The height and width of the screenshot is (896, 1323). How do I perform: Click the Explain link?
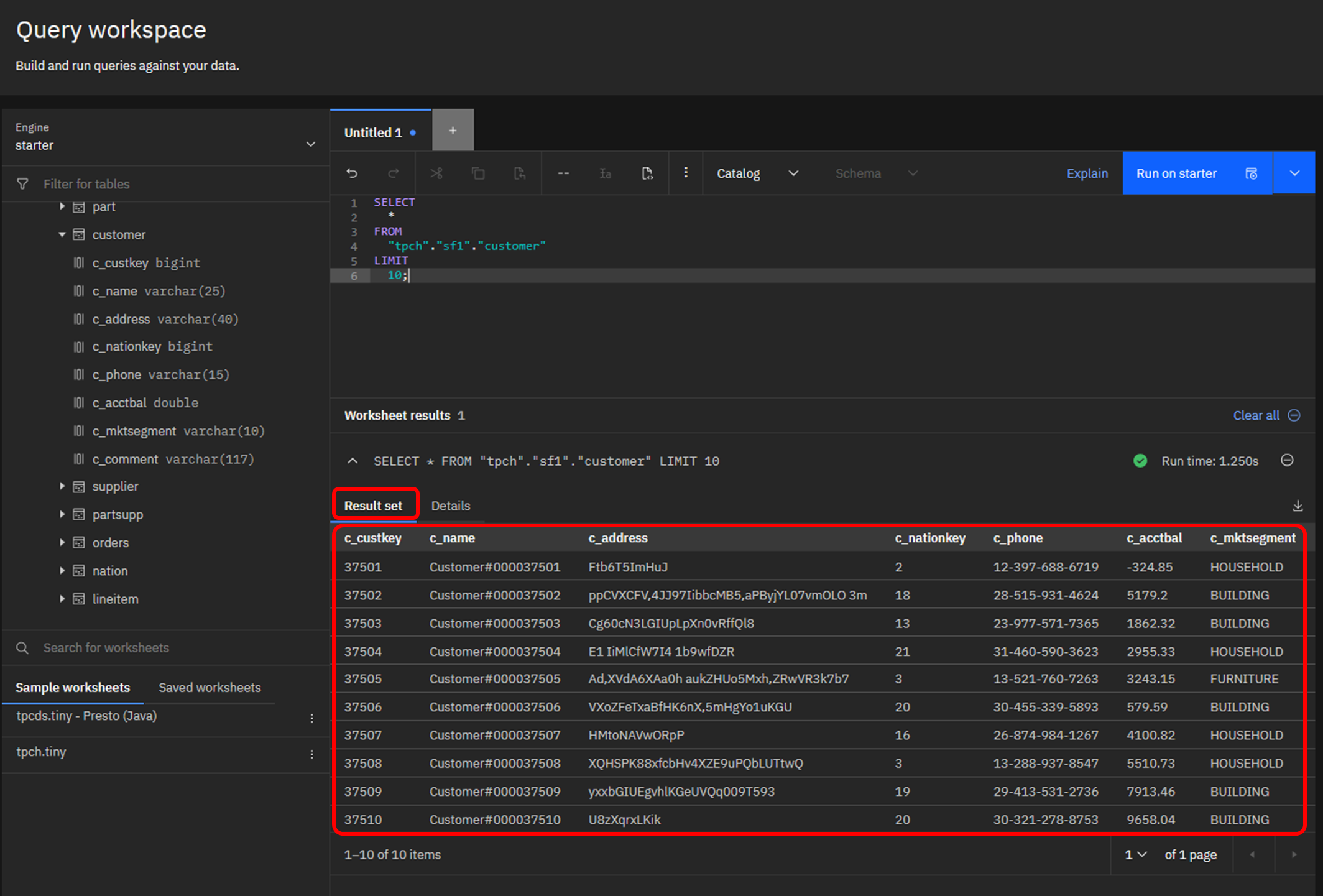click(1087, 173)
